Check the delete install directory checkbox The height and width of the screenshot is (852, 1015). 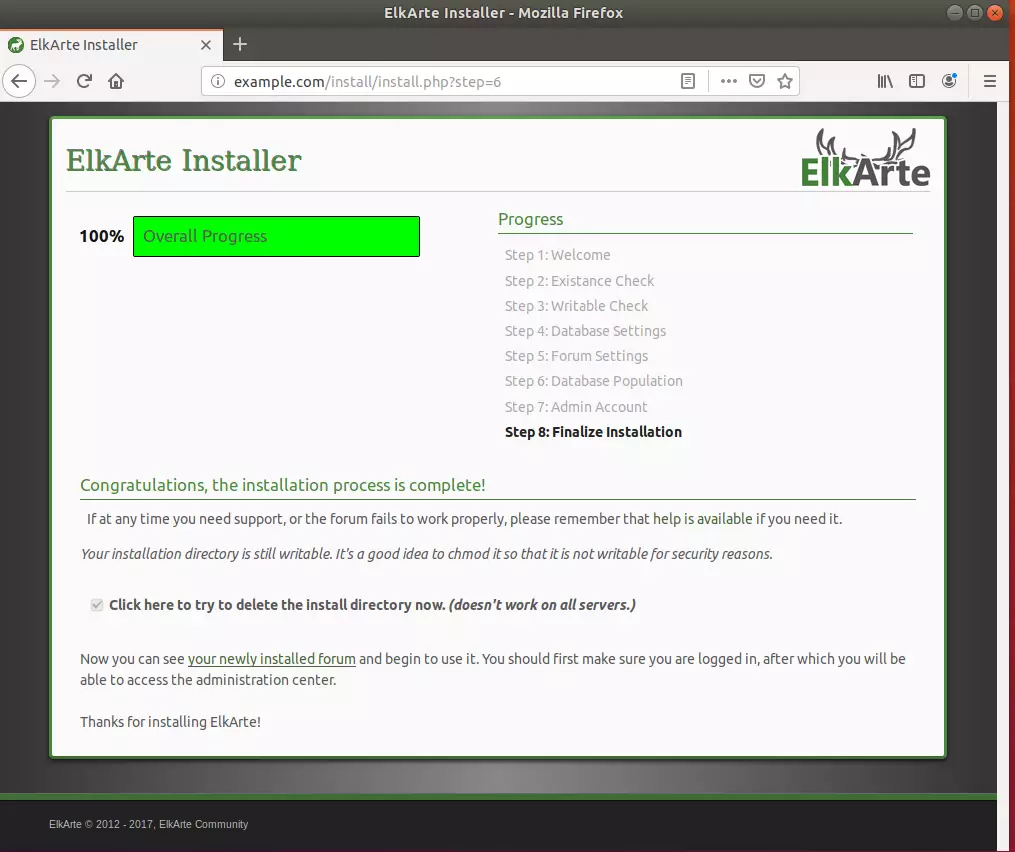click(x=97, y=605)
